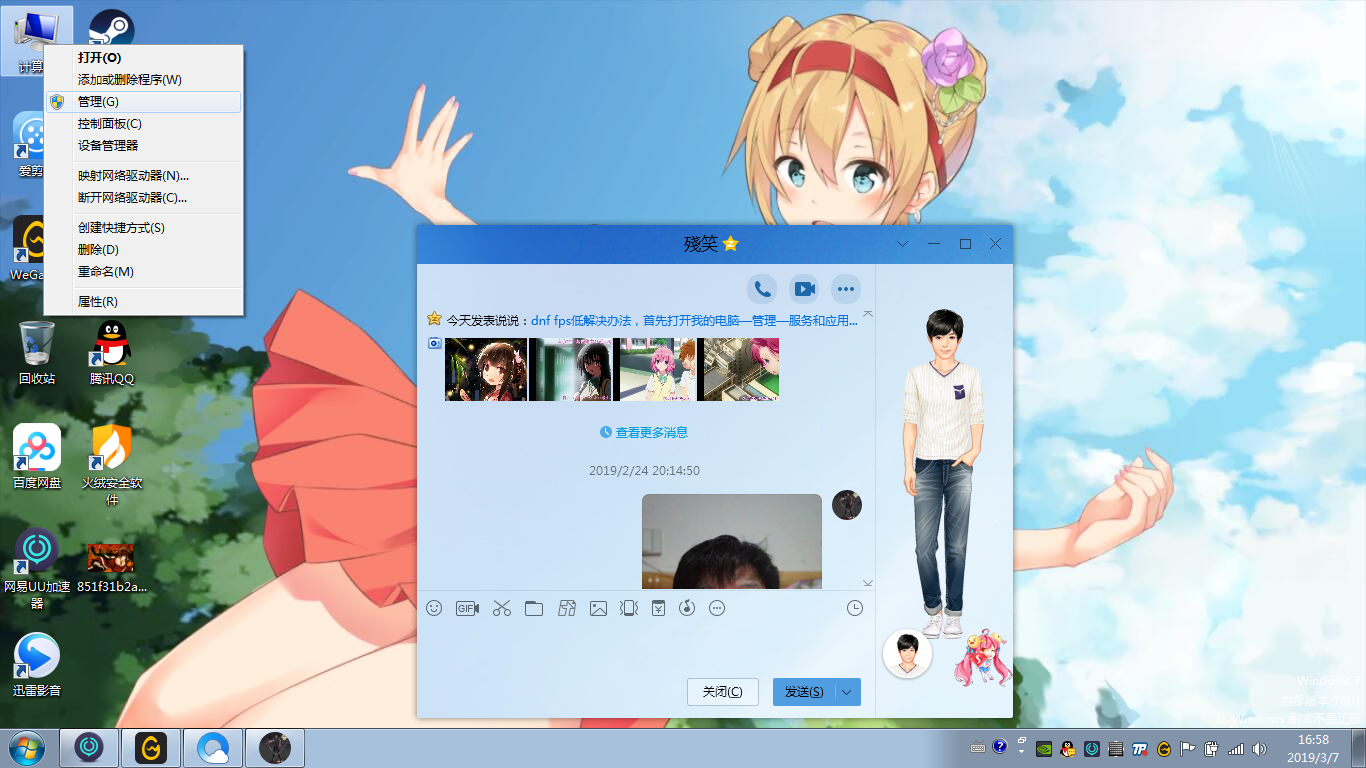
Task: Click the GIF recording icon
Action: coord(468,608)
